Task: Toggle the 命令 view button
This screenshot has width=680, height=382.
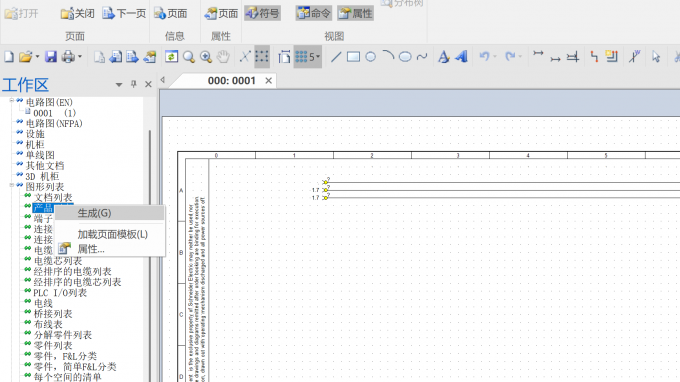Action: 314,13
